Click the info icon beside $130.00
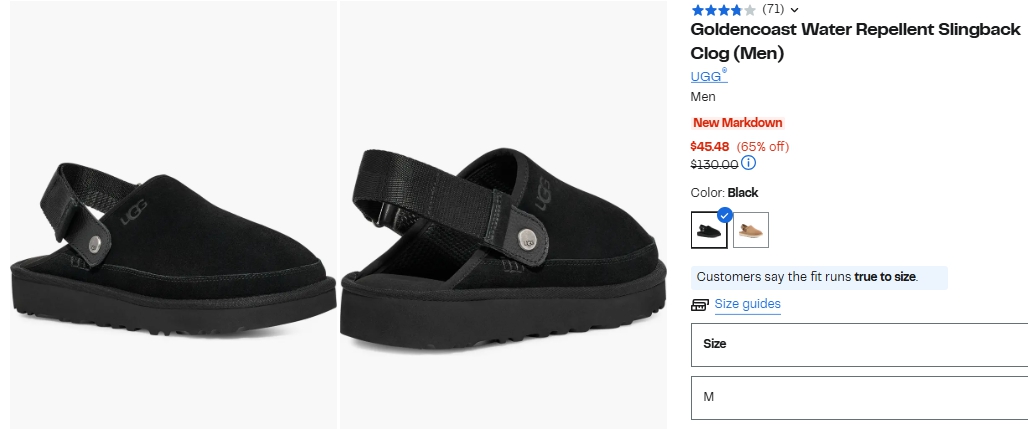The image size is (1028, 429). pyautogui.click(x=749, y=163)
